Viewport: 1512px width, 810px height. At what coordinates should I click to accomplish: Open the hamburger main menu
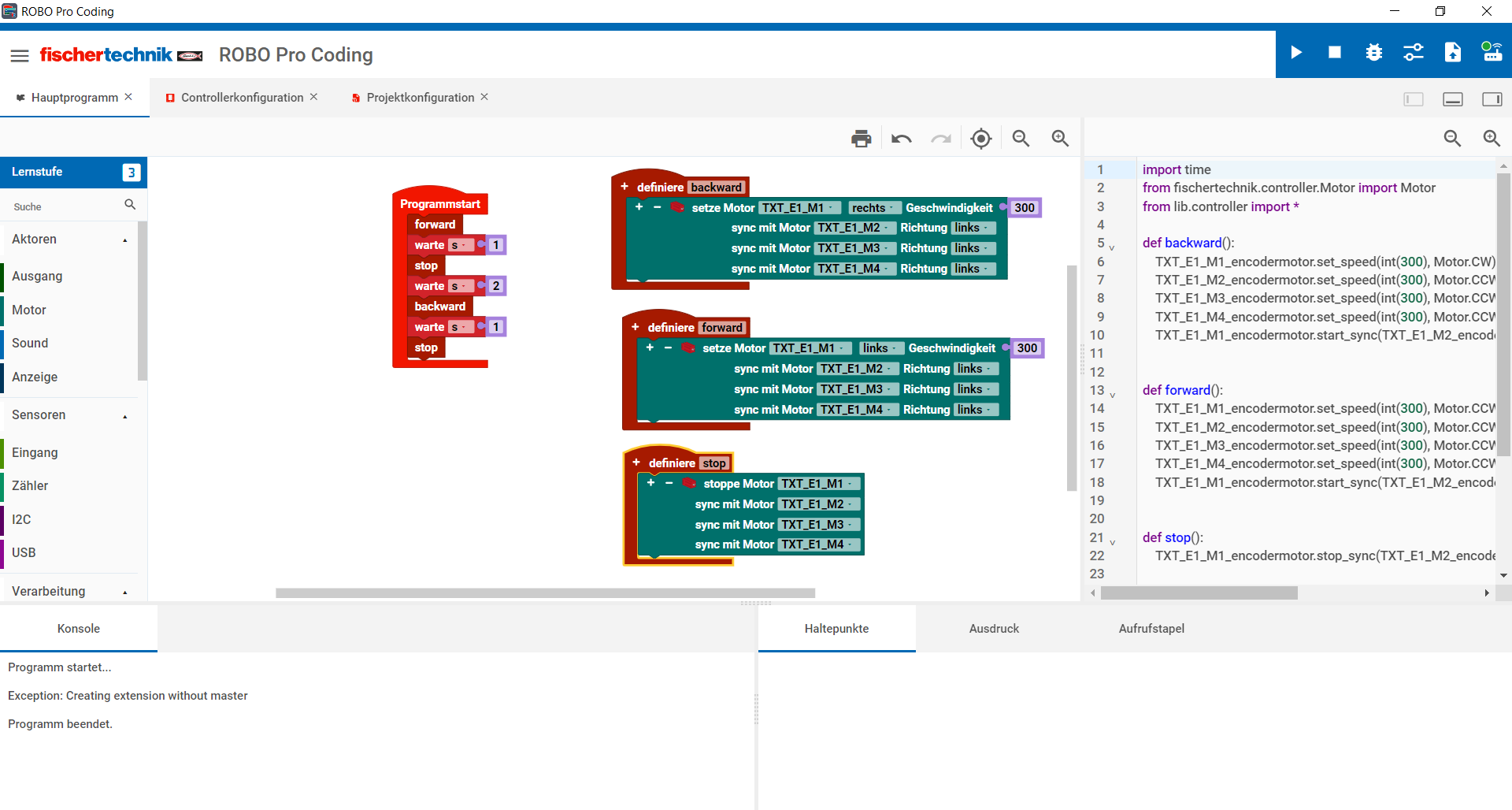(x=20, y=55)
